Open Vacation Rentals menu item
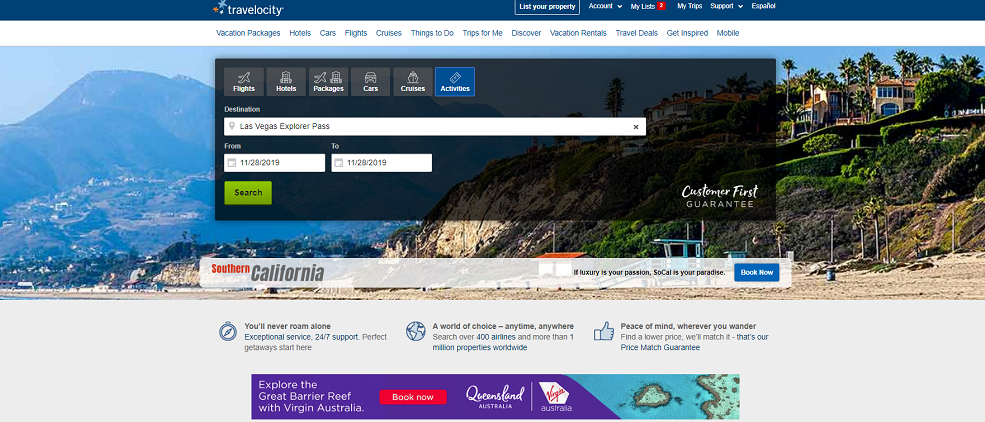Screen dimensions: 985x422 click(x=578, y=33)
